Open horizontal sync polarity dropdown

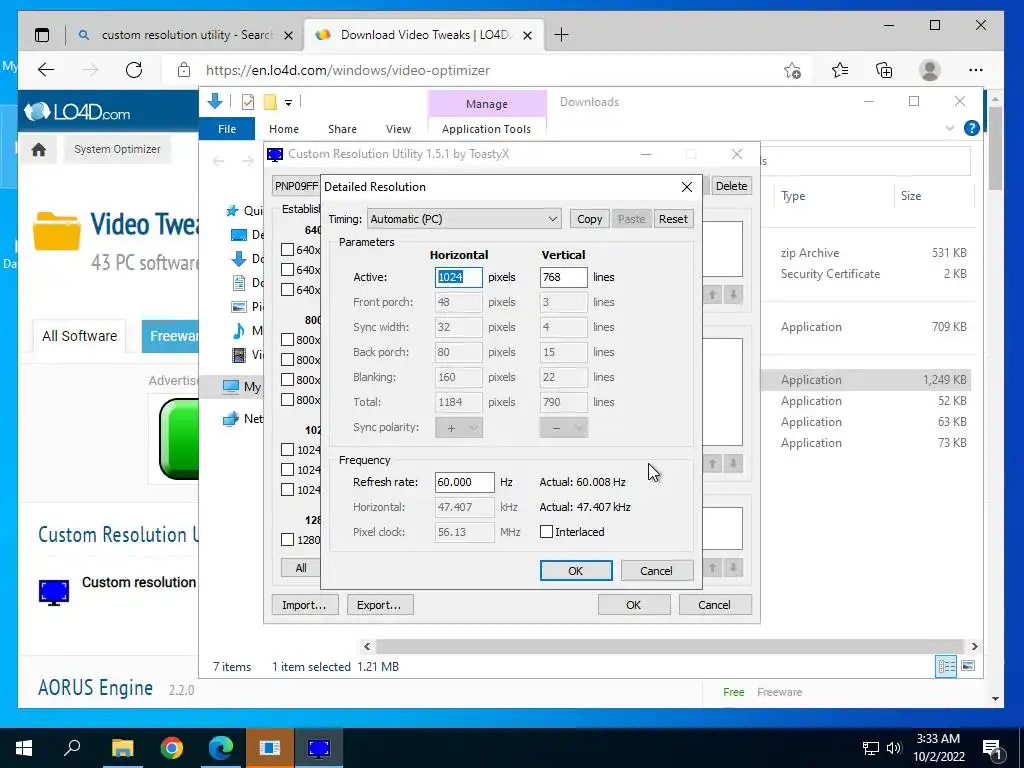click(x=458, y=428)
